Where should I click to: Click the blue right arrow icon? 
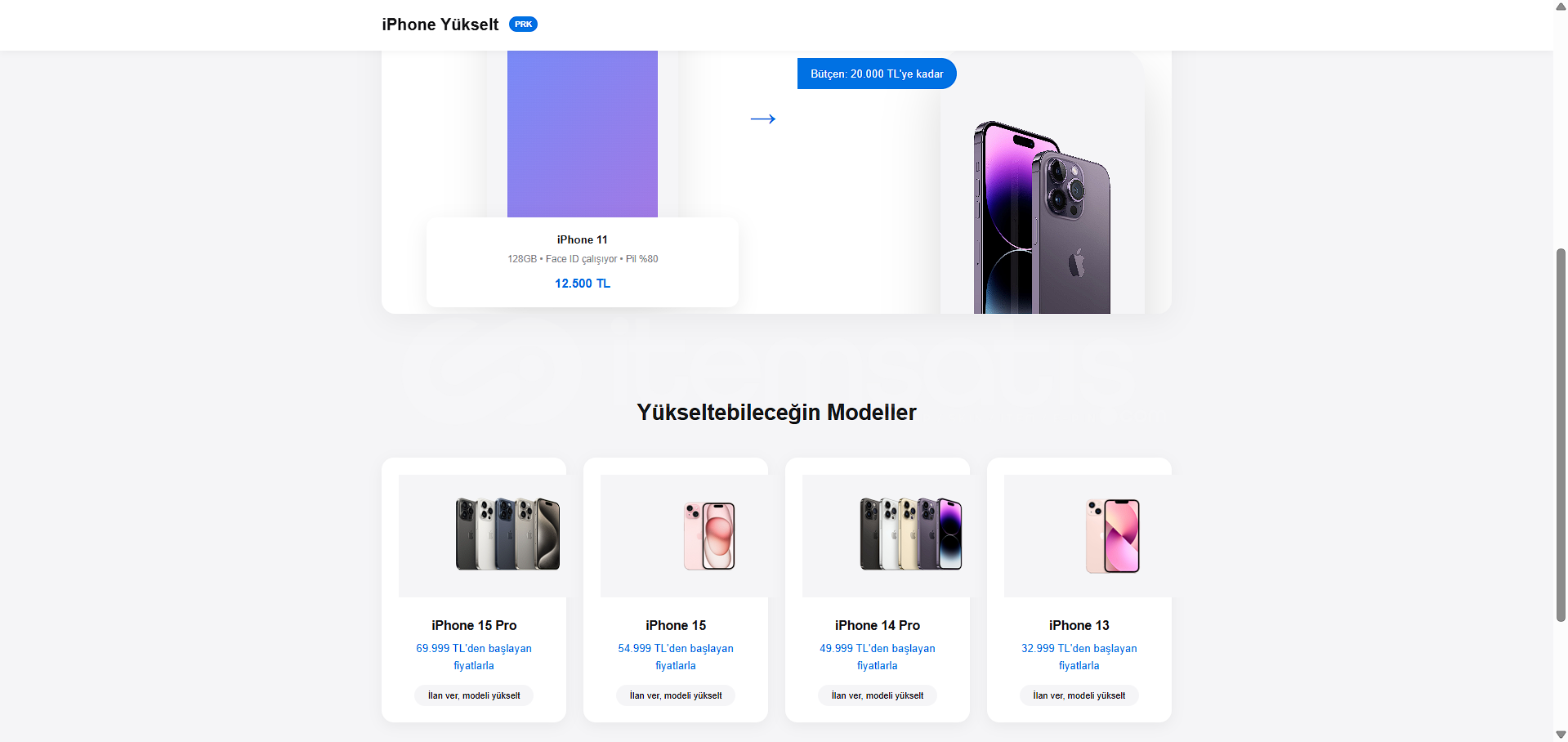tap(762, 119)
